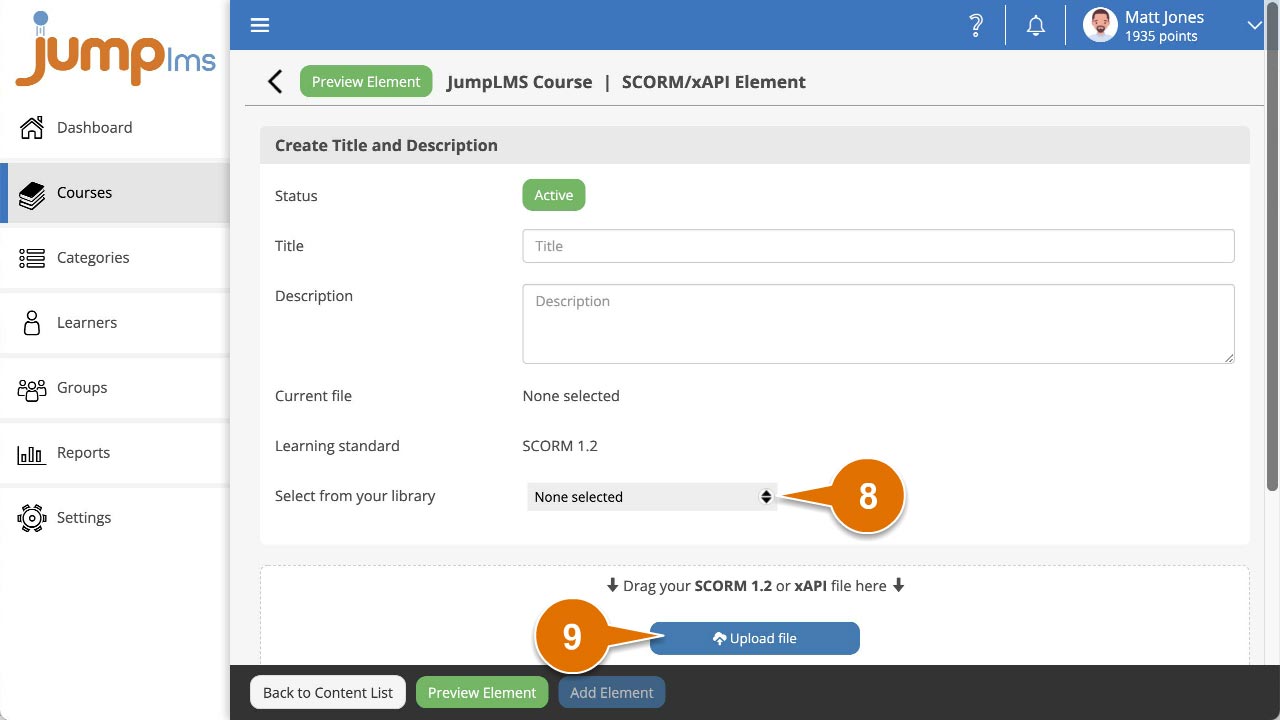The height and width of the screenshot is (720, 1280).
Task: Click the Matt Jones name text
Action: pyautogui.click(x=1164, y=17)
